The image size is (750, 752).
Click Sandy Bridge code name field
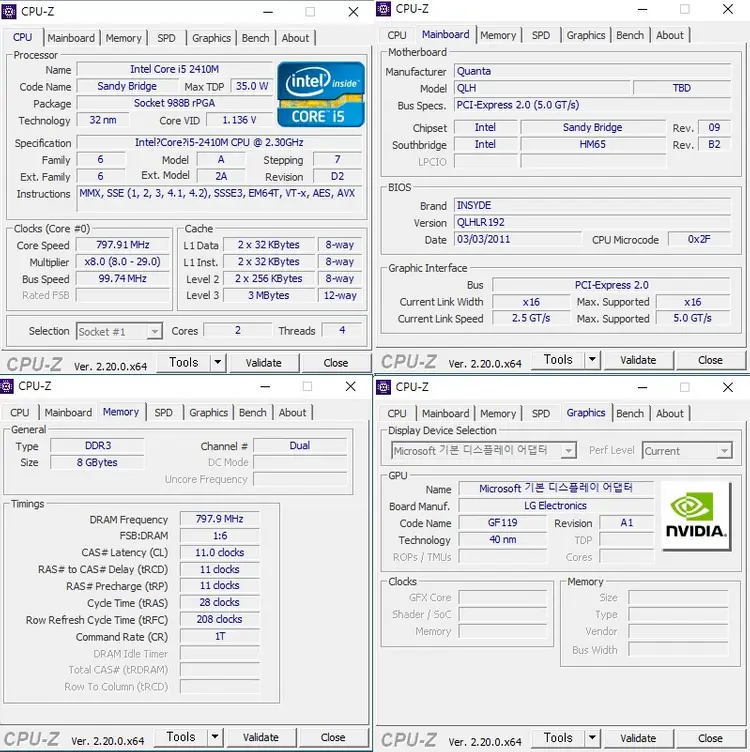point(127,86)
